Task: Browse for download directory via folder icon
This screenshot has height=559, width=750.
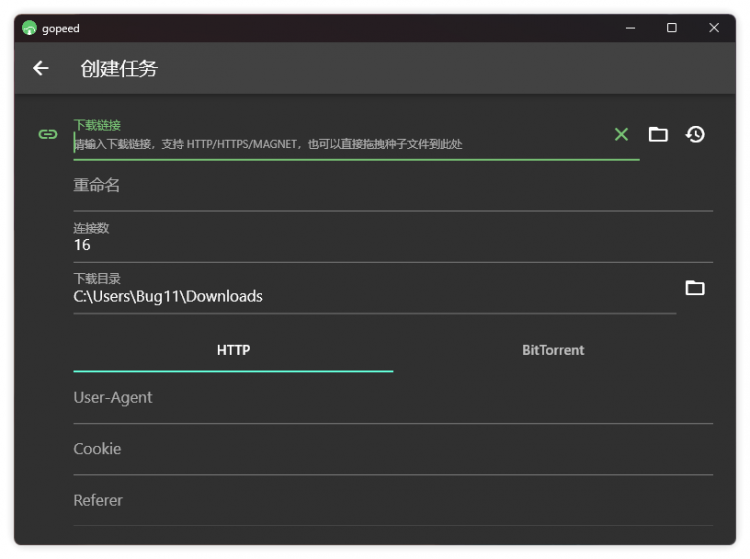Action: (x=694, y=288)
